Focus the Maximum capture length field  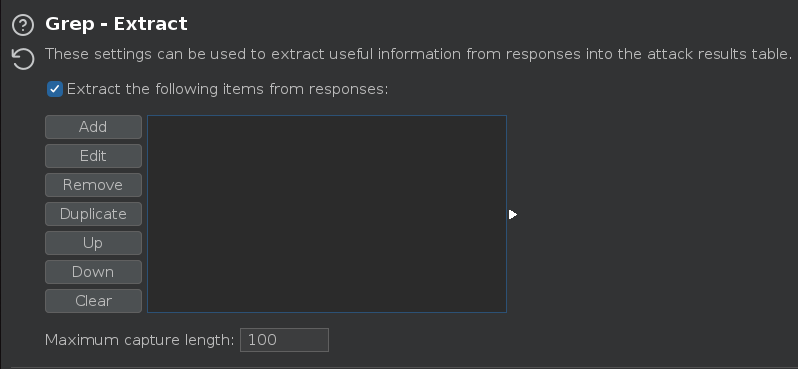point(284,340)
